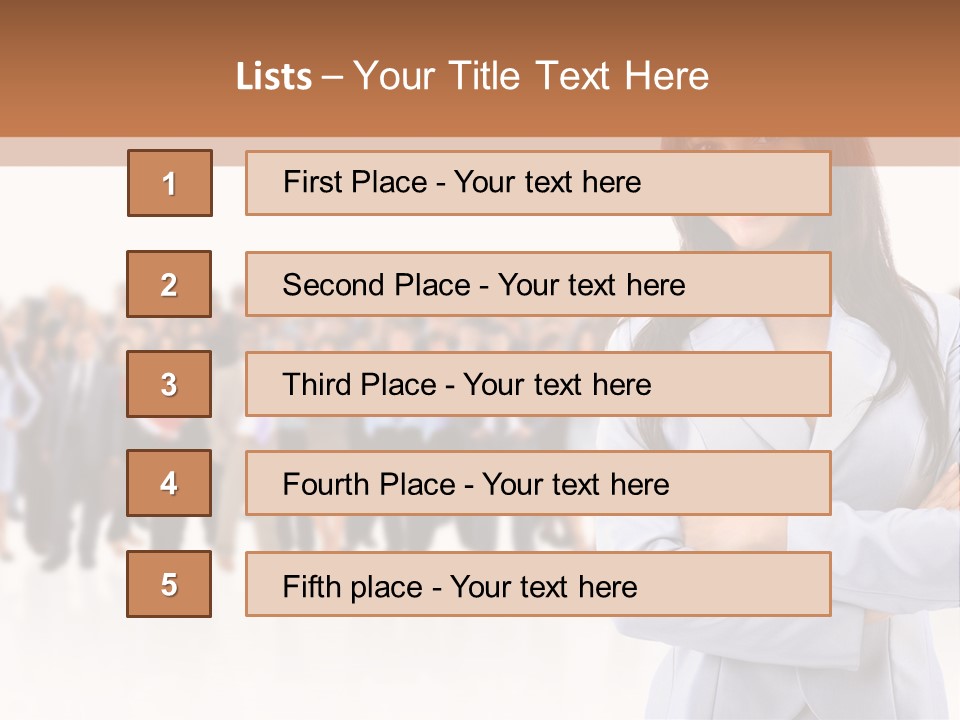The width and height of the screenshot is (960, 720).
Task: Click "Your Title Text Here" in header
Action: [x=530, y=76]
